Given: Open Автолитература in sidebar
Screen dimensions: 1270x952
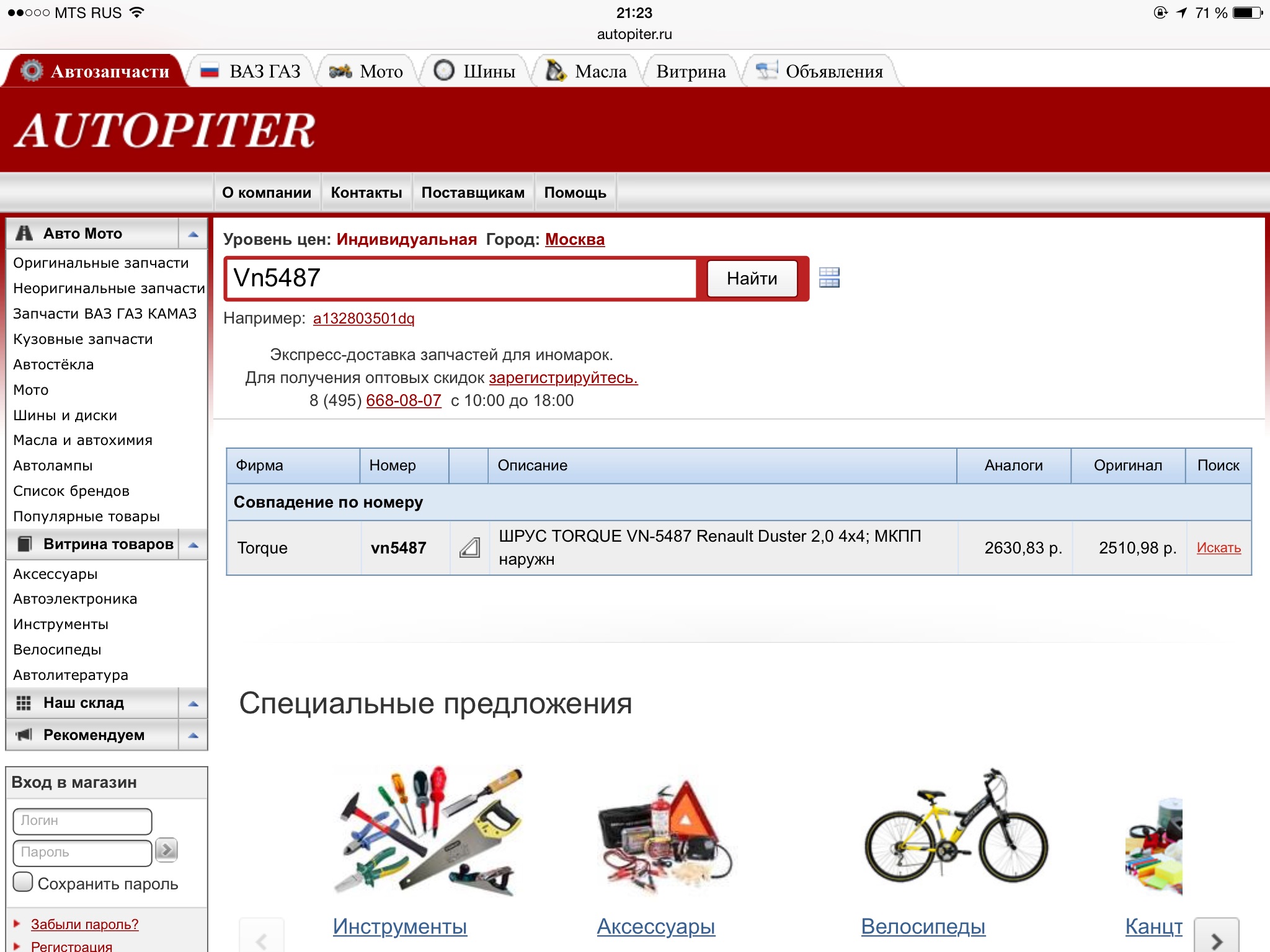Looking at the screenshot, I should pyautogui.click(x=71, y=675).
